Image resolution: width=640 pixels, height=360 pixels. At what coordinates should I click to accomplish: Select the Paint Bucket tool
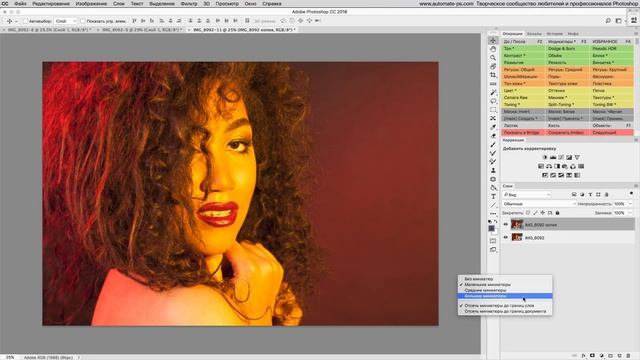[493, 188]
